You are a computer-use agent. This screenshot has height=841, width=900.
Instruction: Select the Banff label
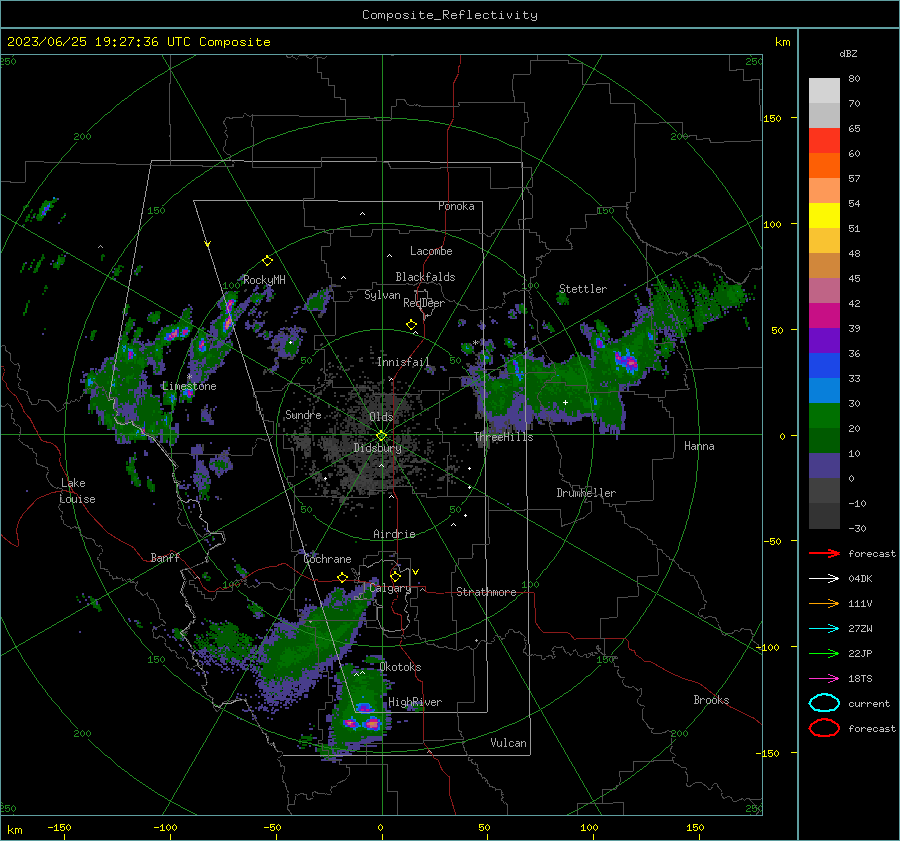(165, 558)
